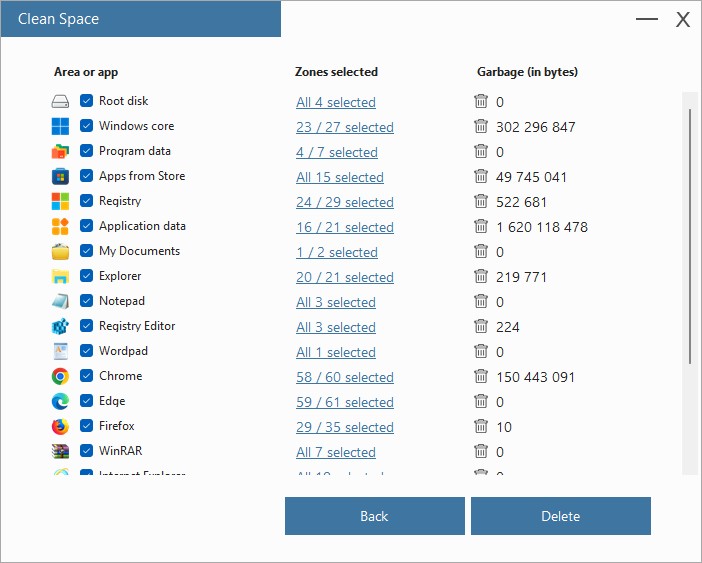Viewport: 702px width, 563px height.
Task: Click the '150 443 091' garbage value
Action: [x=535, y=378]
